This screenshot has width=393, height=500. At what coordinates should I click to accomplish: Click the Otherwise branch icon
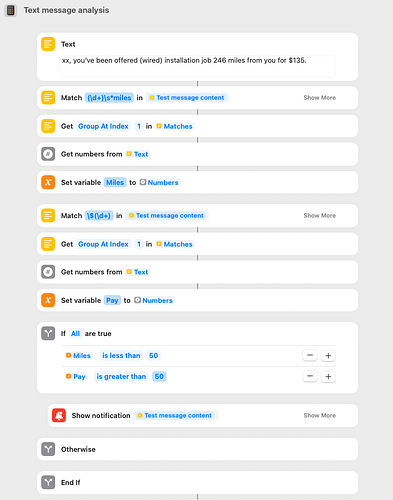(48, 449)
